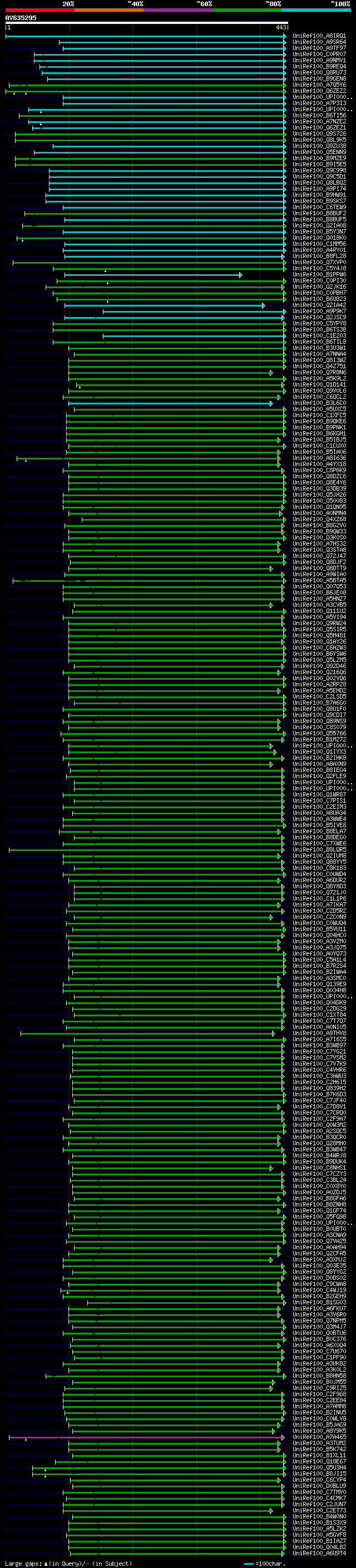The width and height of the screenshot is (356, 1568).
Task: Select the white AV635295 query sequence bar
Action: (147, 22)
